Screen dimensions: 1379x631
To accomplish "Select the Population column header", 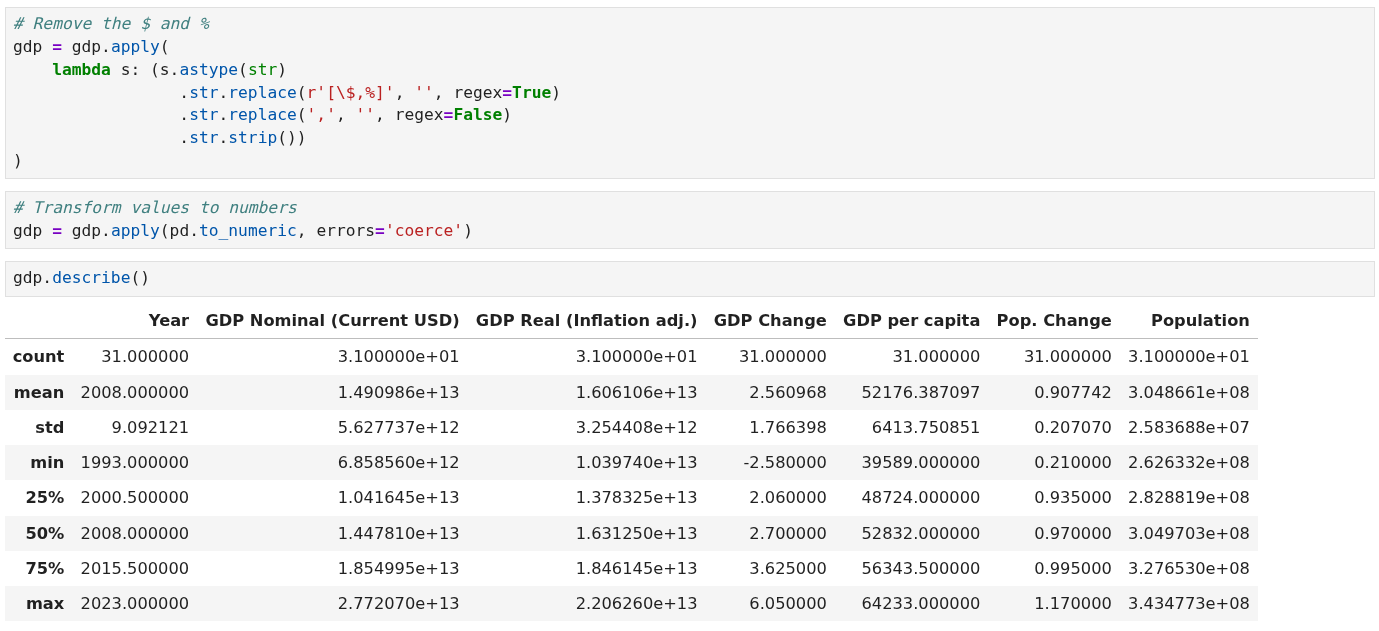I will 1200,320.
